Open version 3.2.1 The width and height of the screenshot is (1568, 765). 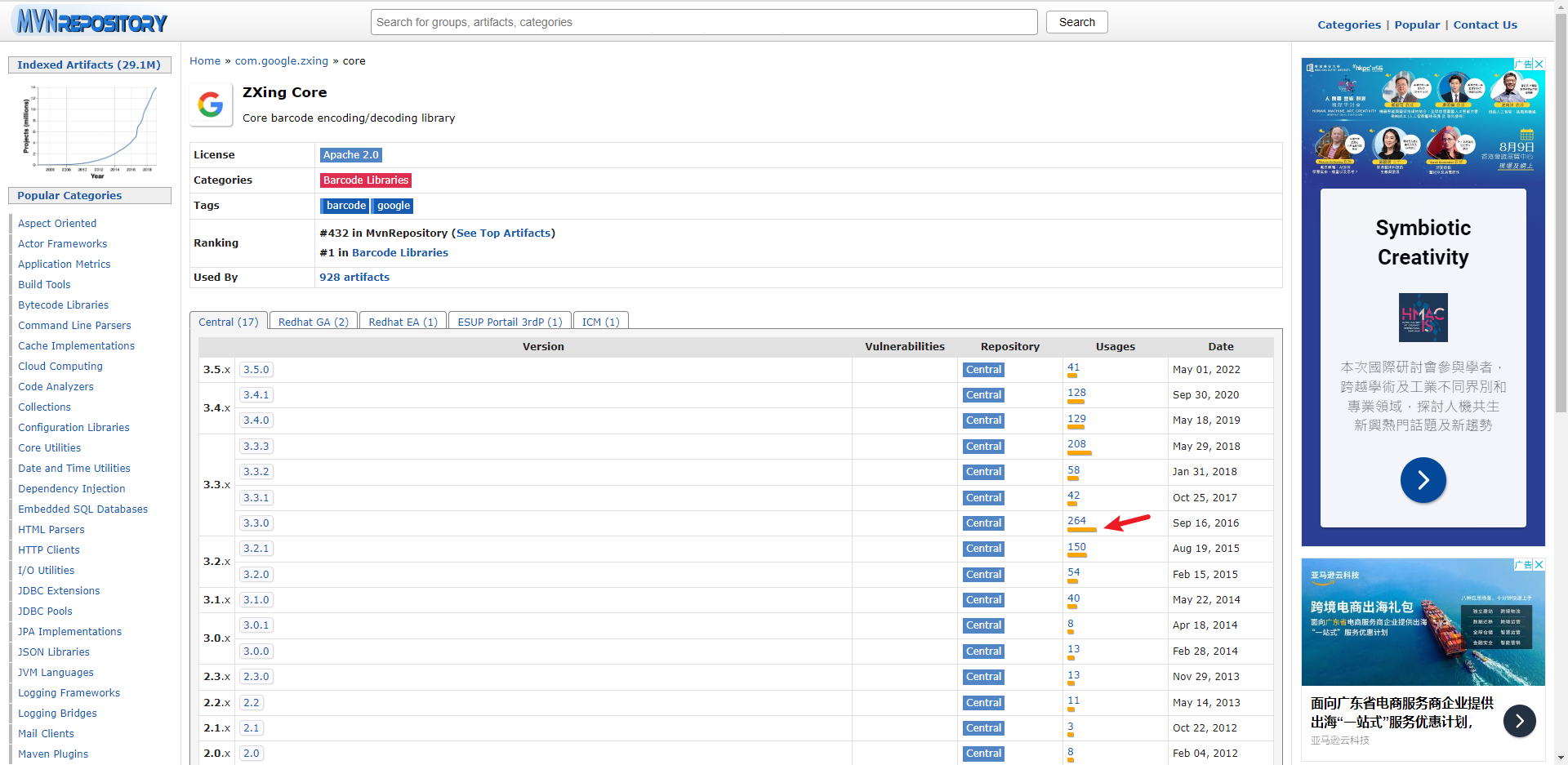256,548
